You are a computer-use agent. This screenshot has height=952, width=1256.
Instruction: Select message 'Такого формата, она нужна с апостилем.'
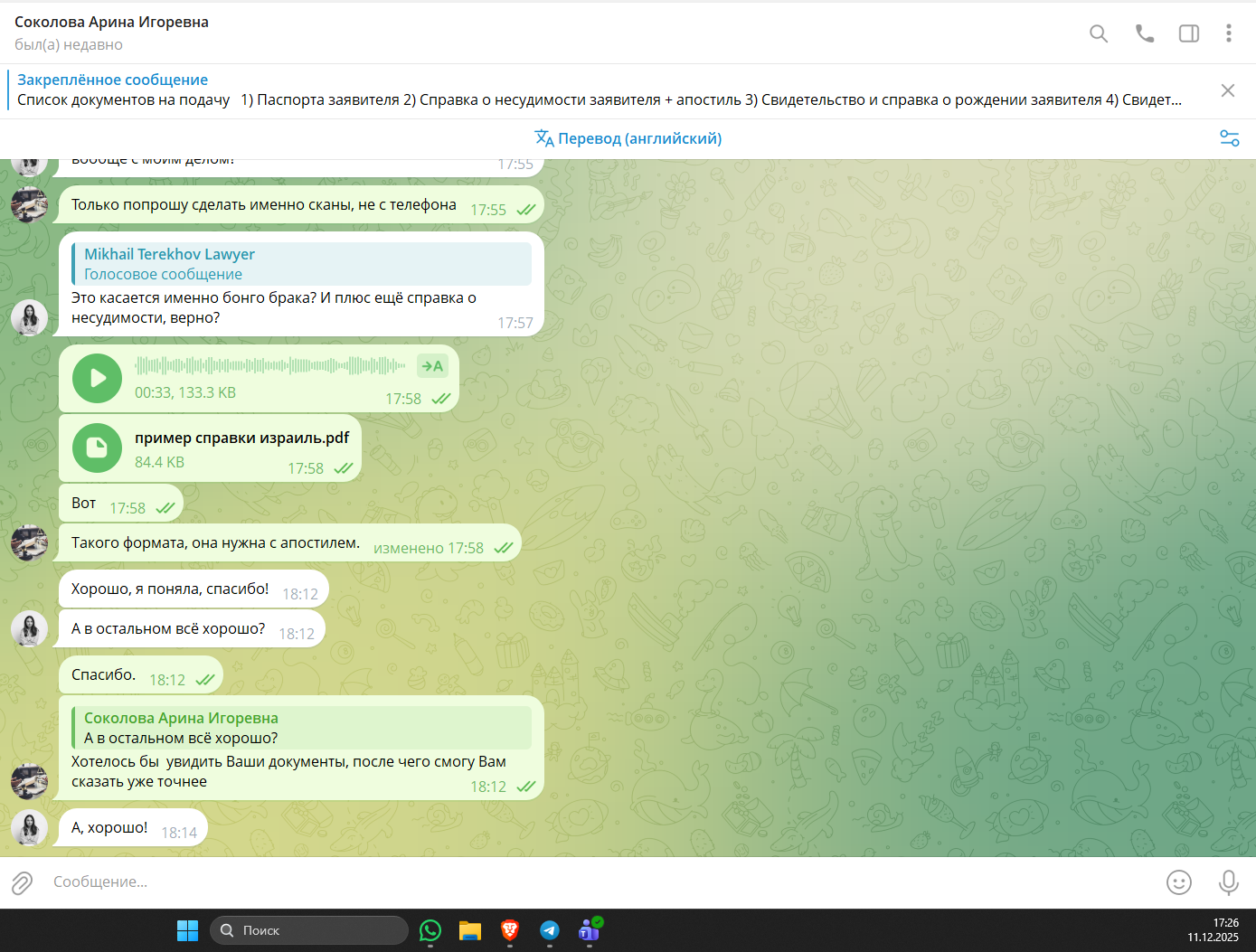pyautogui.click(x=289, y=543)
